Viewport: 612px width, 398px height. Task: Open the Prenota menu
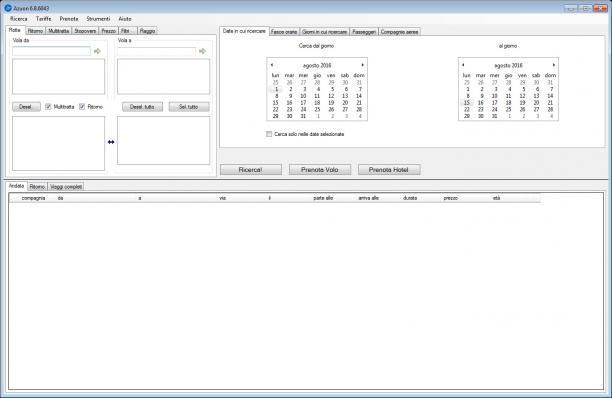69,19
